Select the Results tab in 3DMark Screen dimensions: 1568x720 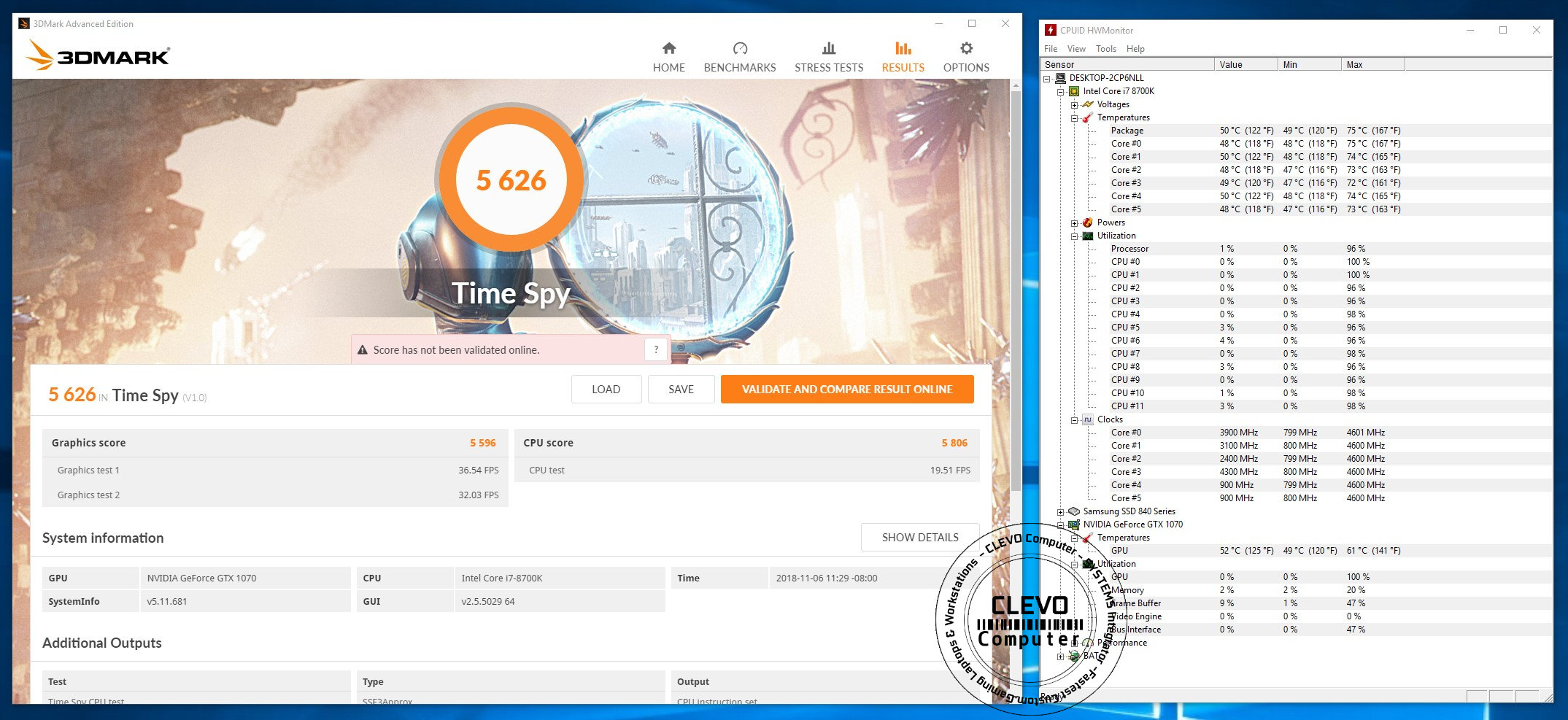903,58
